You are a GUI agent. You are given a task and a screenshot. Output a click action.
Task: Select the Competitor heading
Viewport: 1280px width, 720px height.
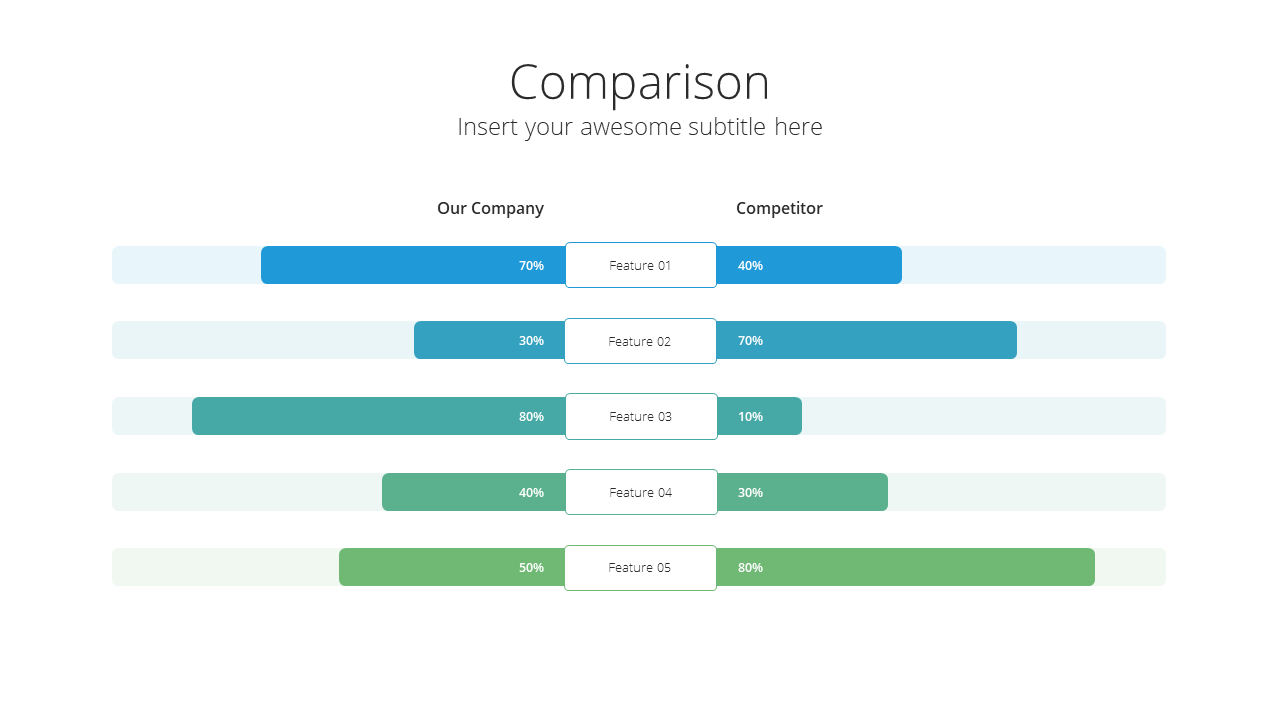pyautogui.click(x=779, y=208)
